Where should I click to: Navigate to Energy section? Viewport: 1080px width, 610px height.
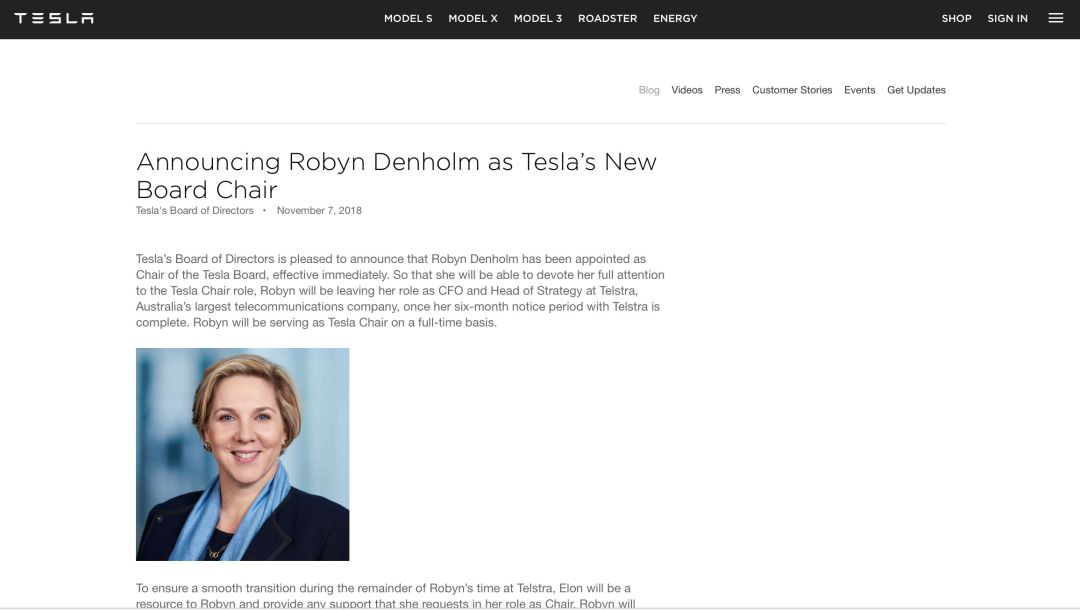(x=675, y=18)
